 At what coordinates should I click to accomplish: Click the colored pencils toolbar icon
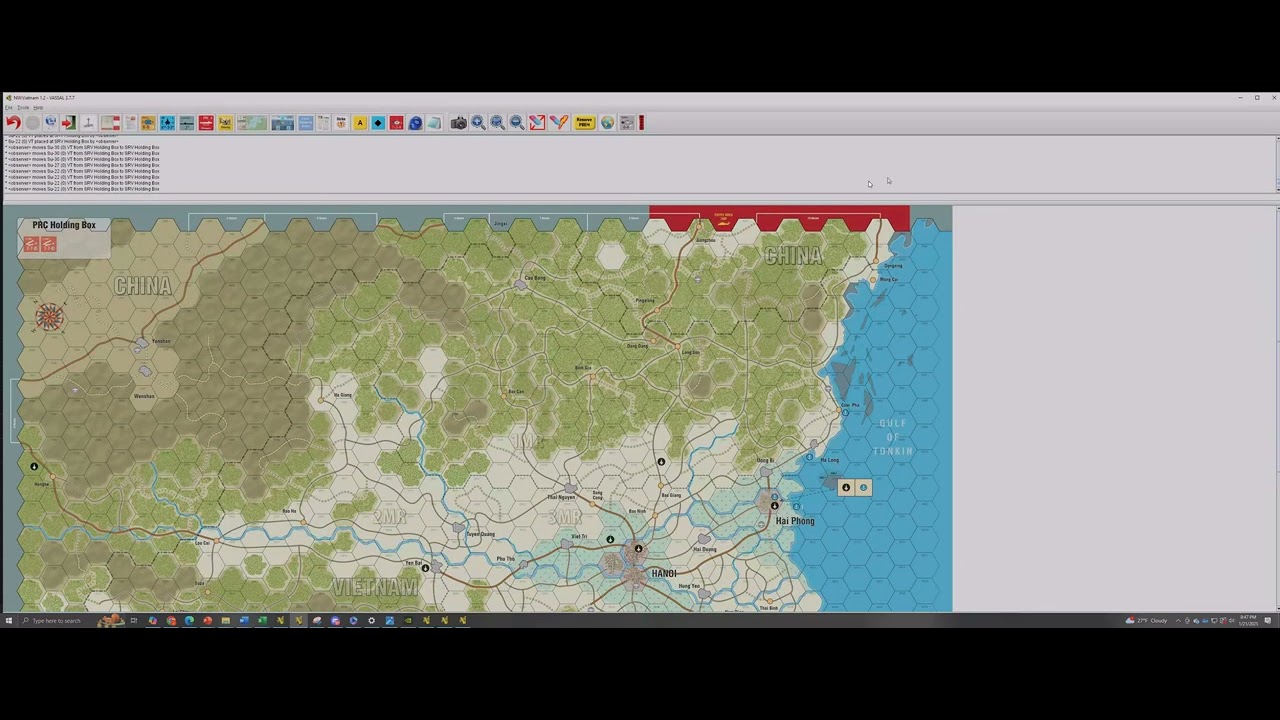[558, 122]
